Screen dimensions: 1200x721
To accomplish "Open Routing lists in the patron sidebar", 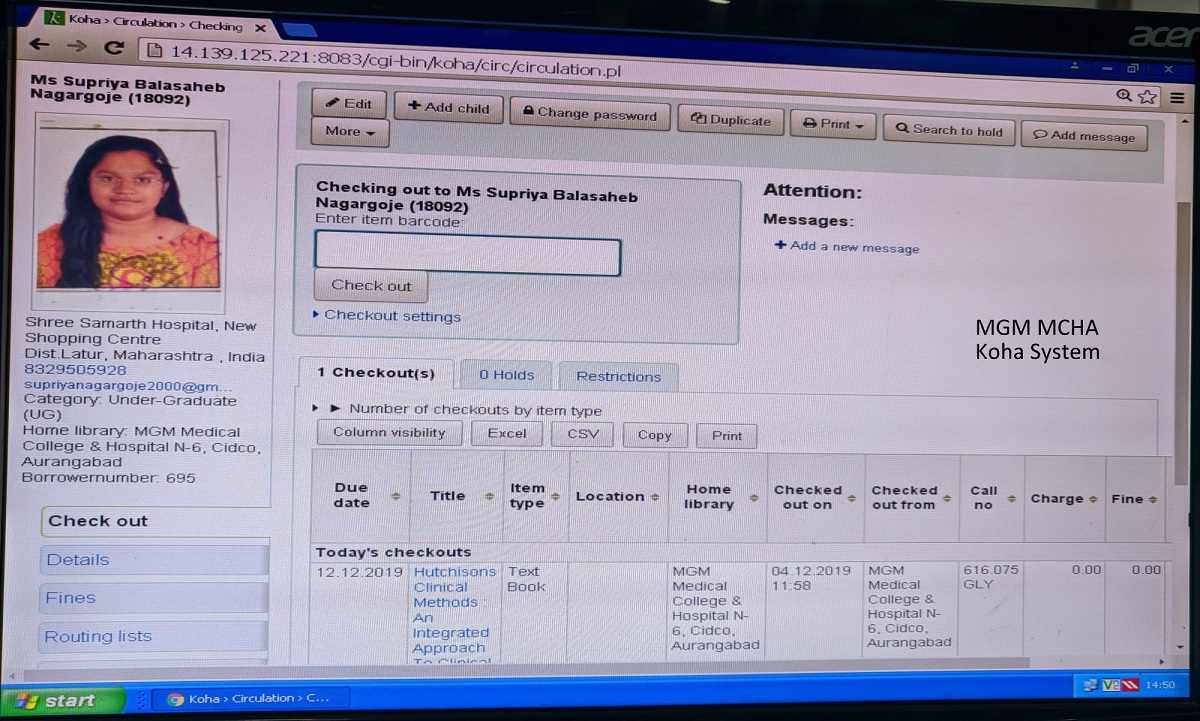I will [x=155, y=636].
